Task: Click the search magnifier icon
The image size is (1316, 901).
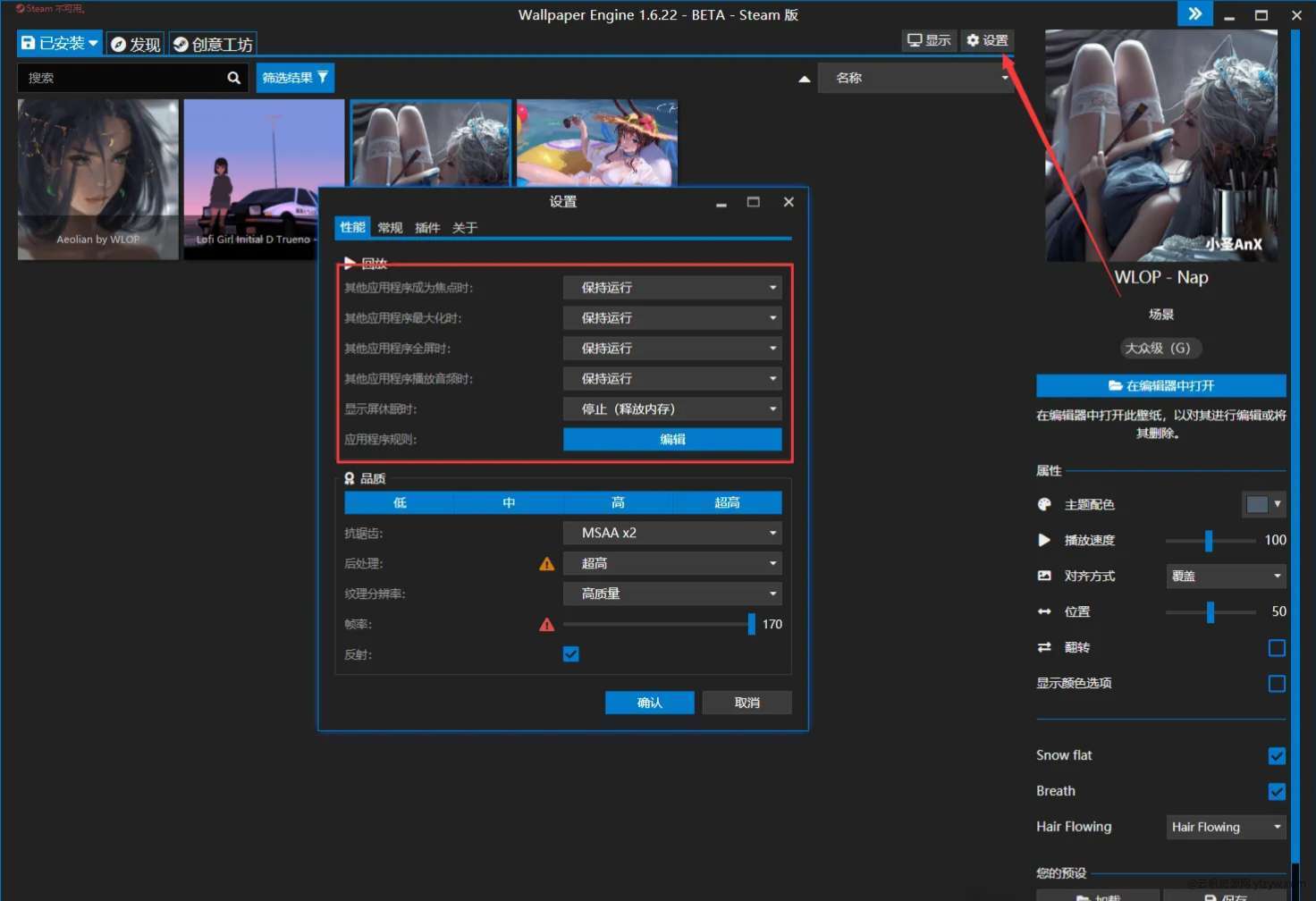Action: coord(233,78)
